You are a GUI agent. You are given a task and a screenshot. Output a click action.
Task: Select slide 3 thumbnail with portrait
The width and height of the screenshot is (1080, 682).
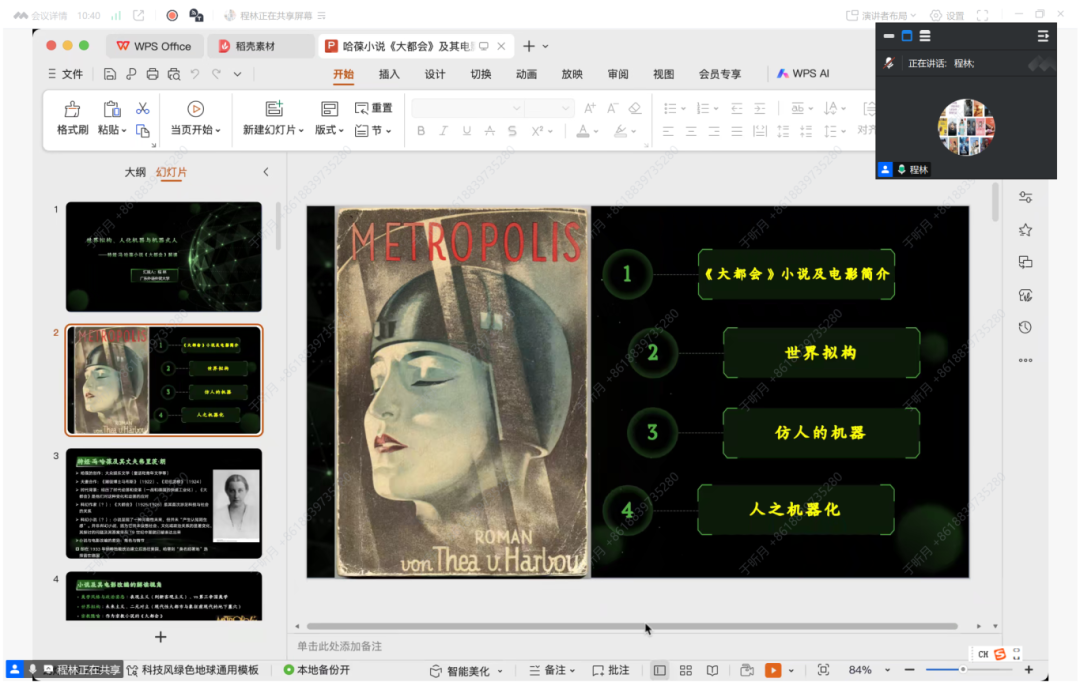pyautogui.click(x=164, y=503)
